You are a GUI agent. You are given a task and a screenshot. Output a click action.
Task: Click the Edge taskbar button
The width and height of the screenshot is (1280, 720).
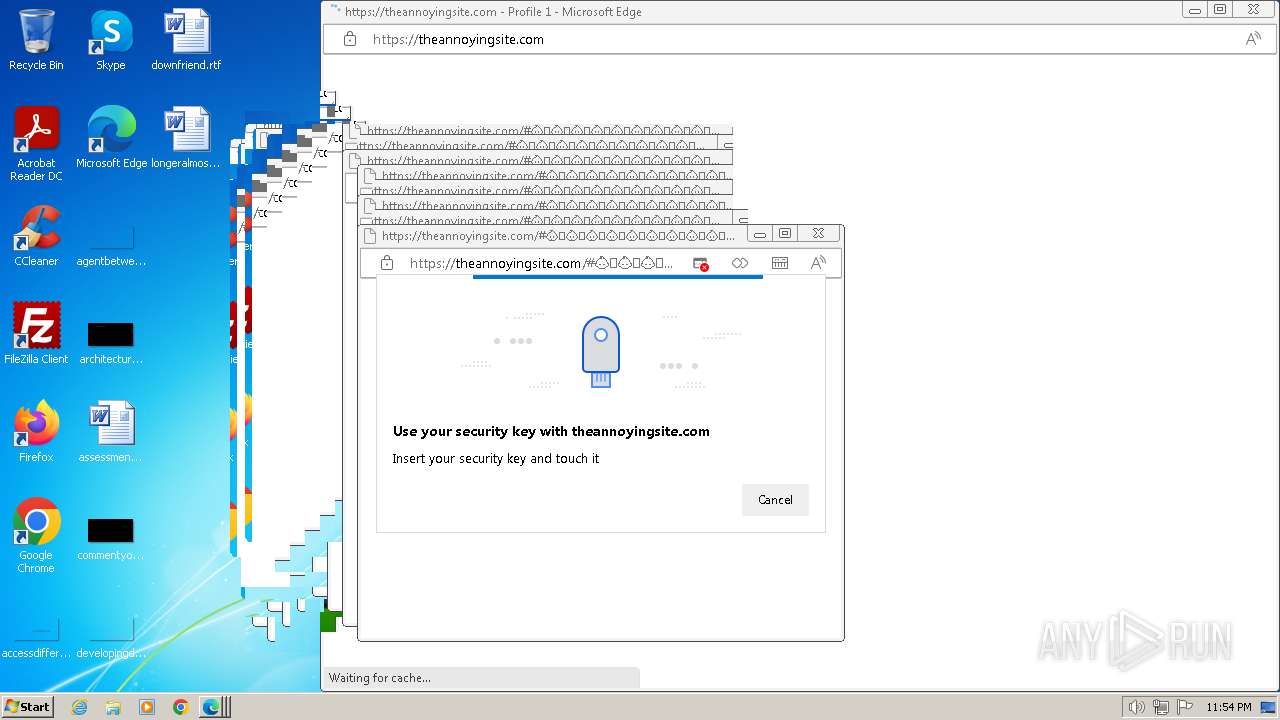coord(213,707)
